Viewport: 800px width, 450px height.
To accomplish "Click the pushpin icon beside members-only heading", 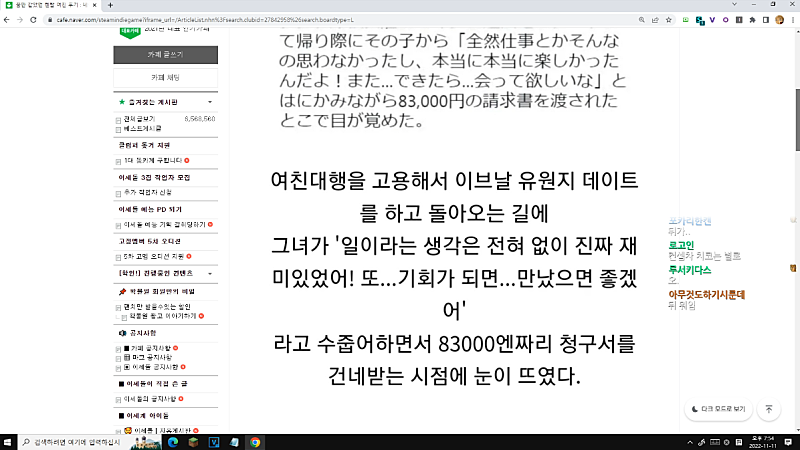I will click(x=122, y=292).
